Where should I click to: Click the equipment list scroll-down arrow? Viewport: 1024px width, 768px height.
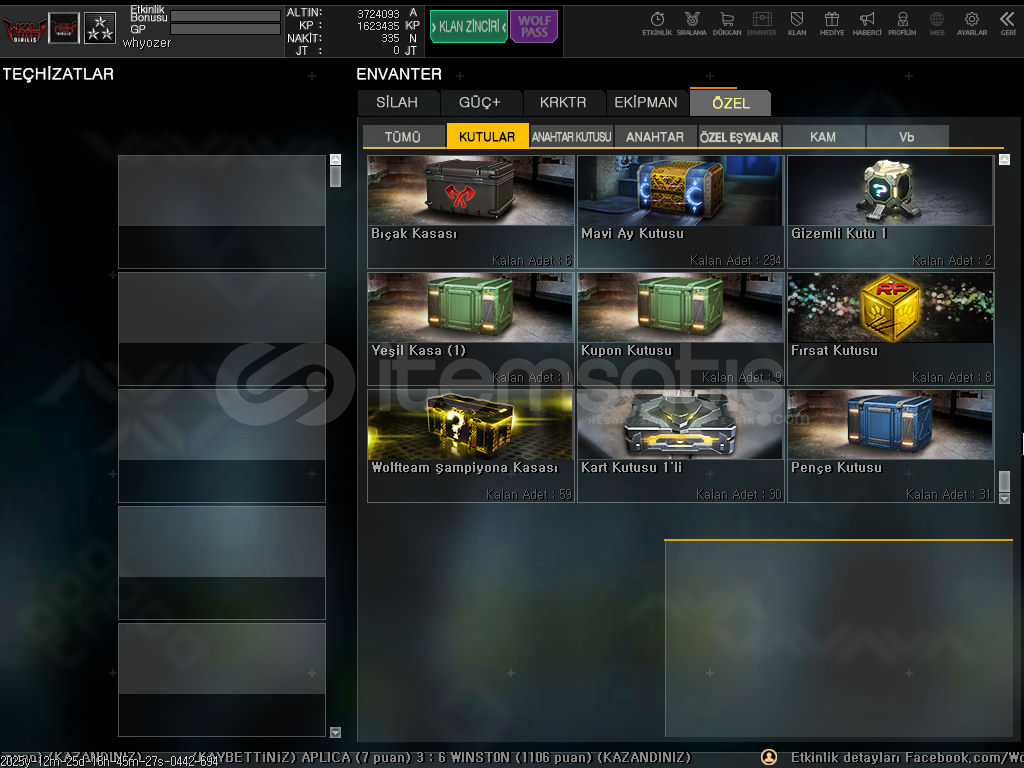(336, 732)
